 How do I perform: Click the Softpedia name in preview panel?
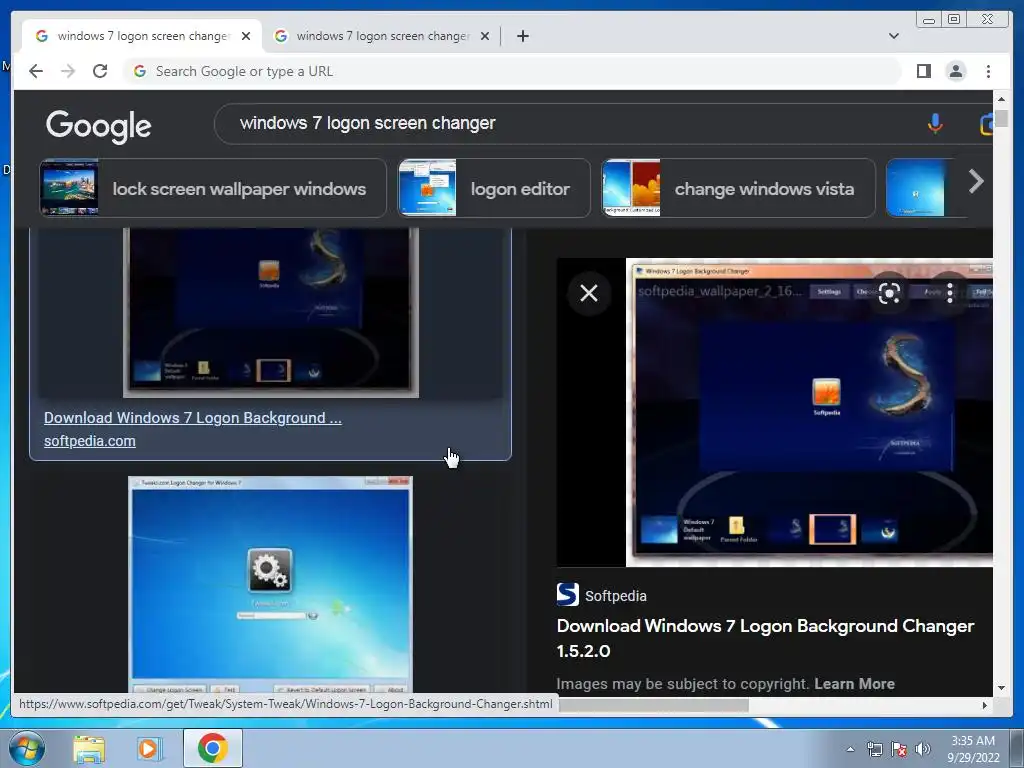point(616,596)
